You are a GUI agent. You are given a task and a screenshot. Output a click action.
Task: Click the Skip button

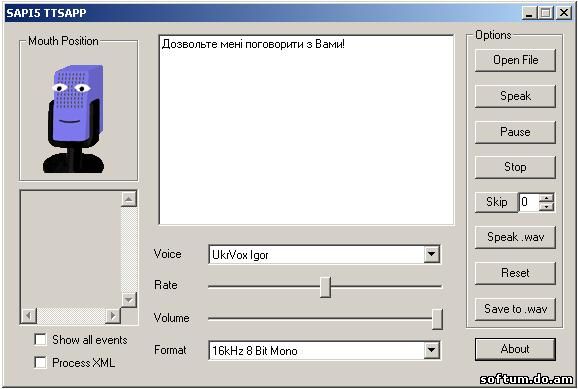(x=496, y=202)
